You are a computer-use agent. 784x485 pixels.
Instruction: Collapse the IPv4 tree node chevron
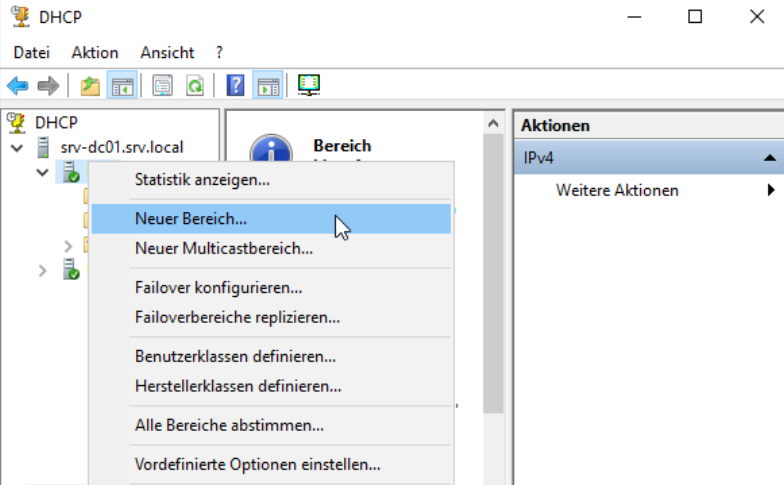[x=42, y=173]
